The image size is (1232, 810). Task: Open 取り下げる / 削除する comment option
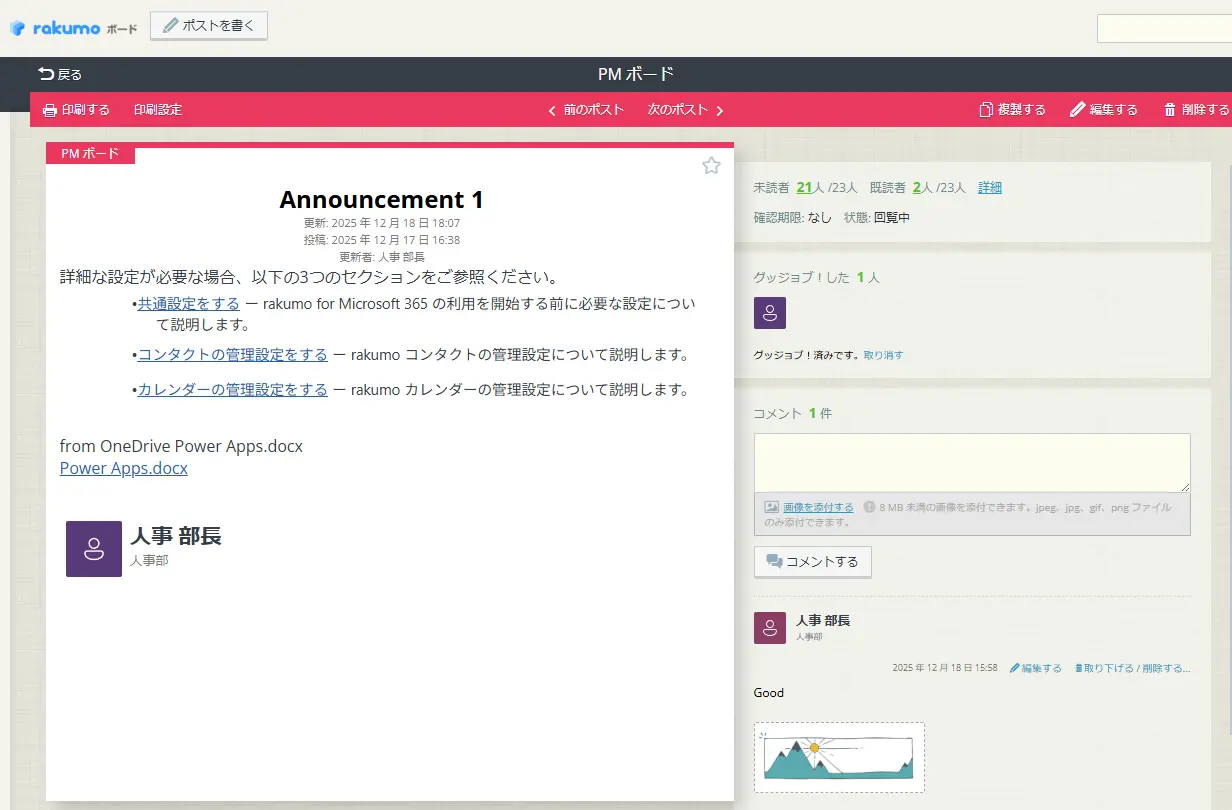[x=1133, y=668]
